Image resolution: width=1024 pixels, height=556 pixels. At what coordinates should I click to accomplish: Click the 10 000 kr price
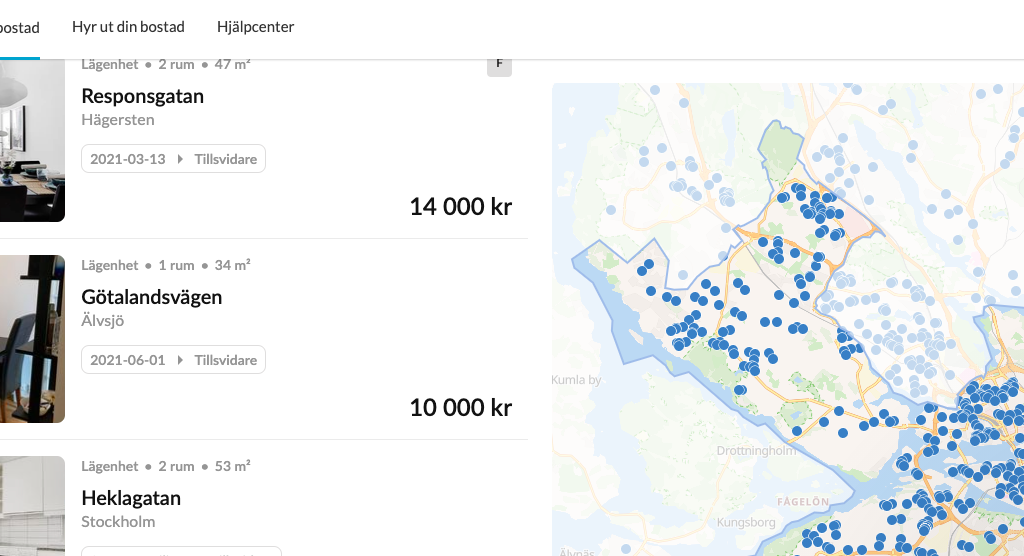pyautogui.click(x=460, y=408)
